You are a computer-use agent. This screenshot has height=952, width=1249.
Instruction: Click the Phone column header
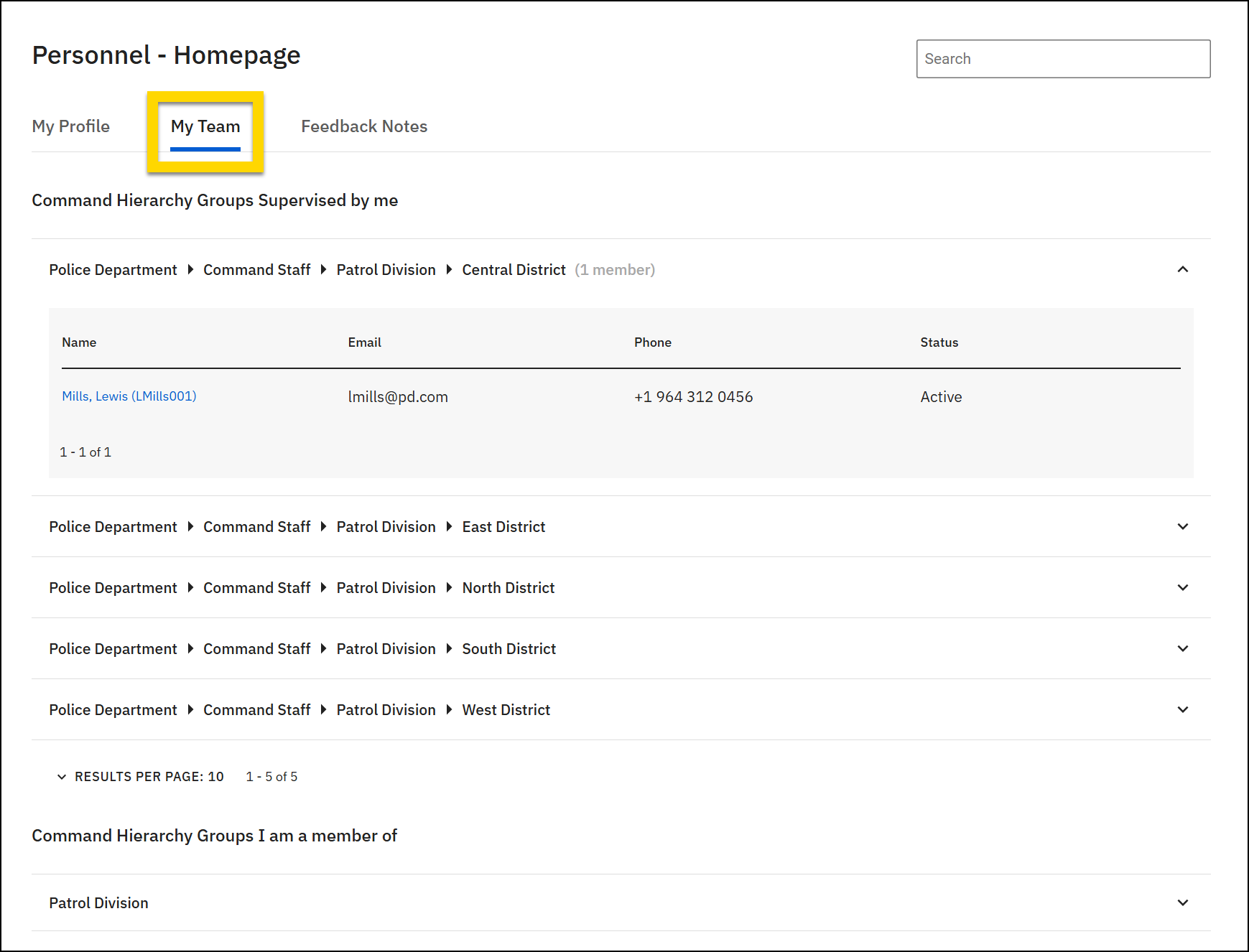[x=653, y=342]
